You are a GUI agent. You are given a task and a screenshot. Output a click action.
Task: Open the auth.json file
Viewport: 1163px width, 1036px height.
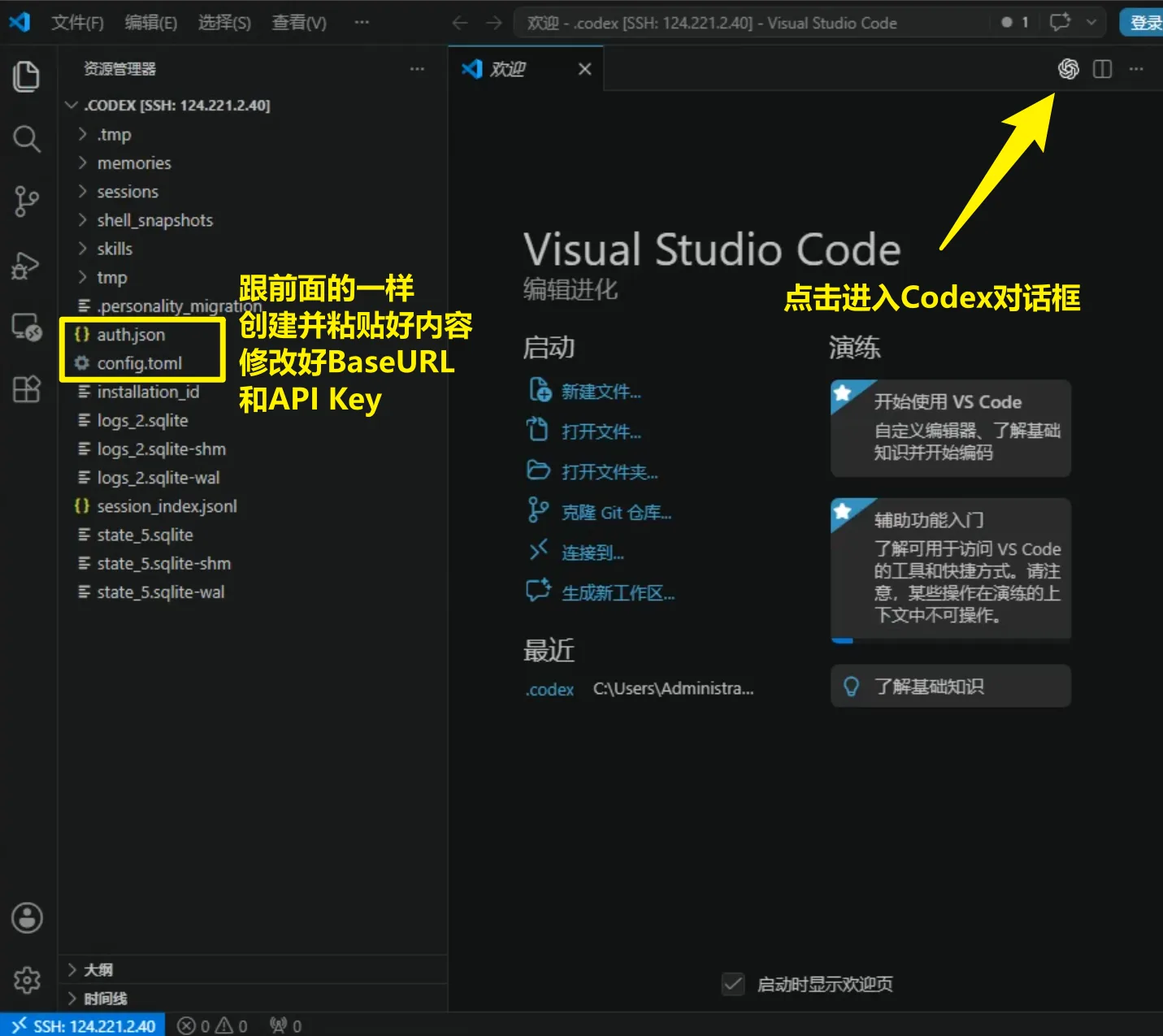tap(131, 335)
